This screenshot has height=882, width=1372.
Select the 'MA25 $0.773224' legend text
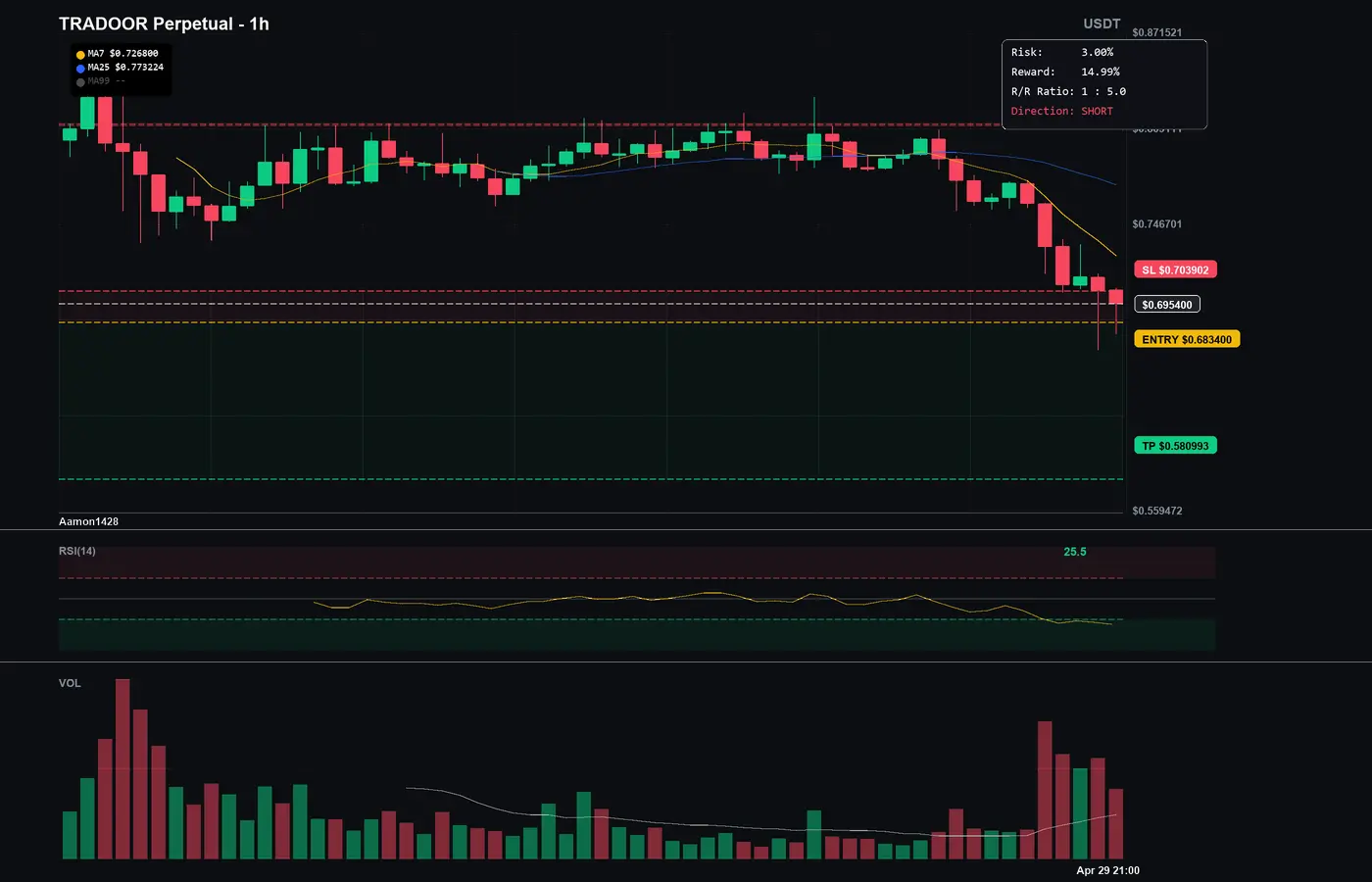[x=125, y=68]
